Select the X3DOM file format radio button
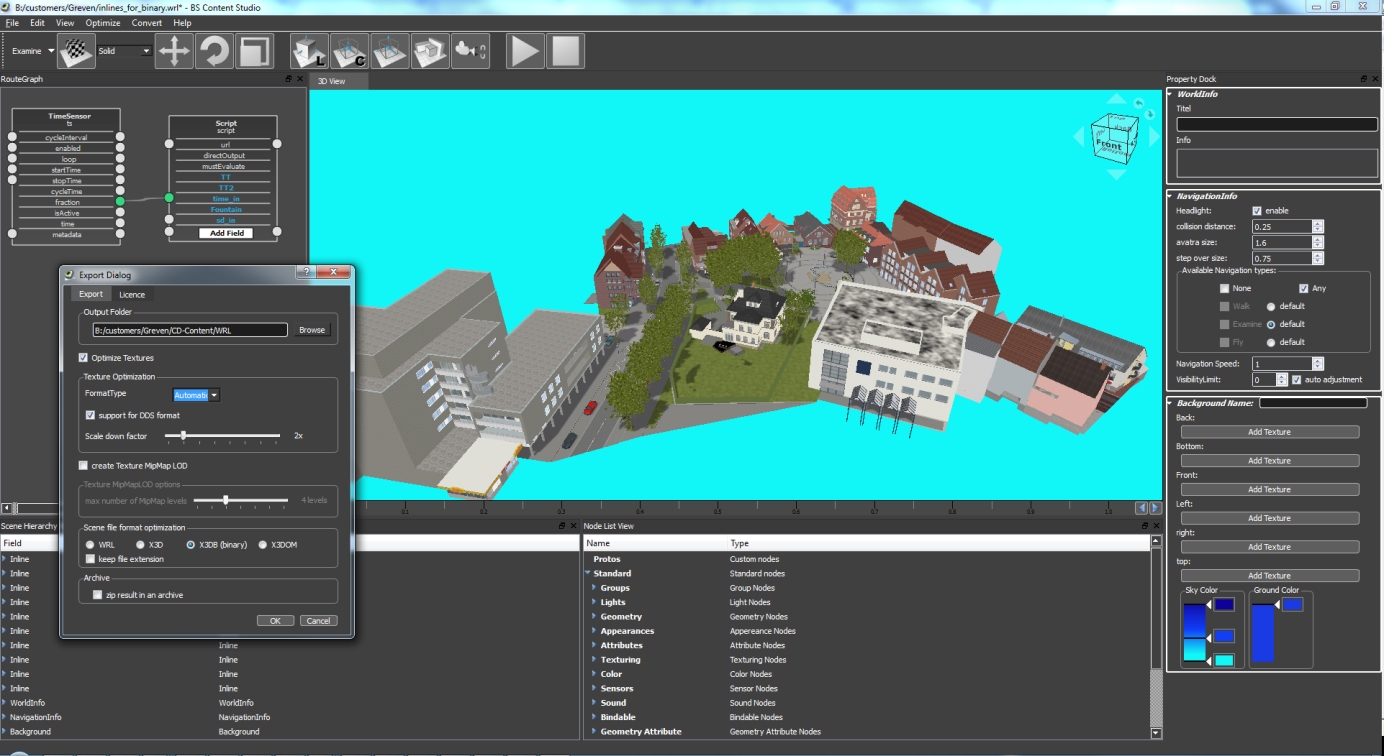 pyautogui.click(x=263, y=545)
